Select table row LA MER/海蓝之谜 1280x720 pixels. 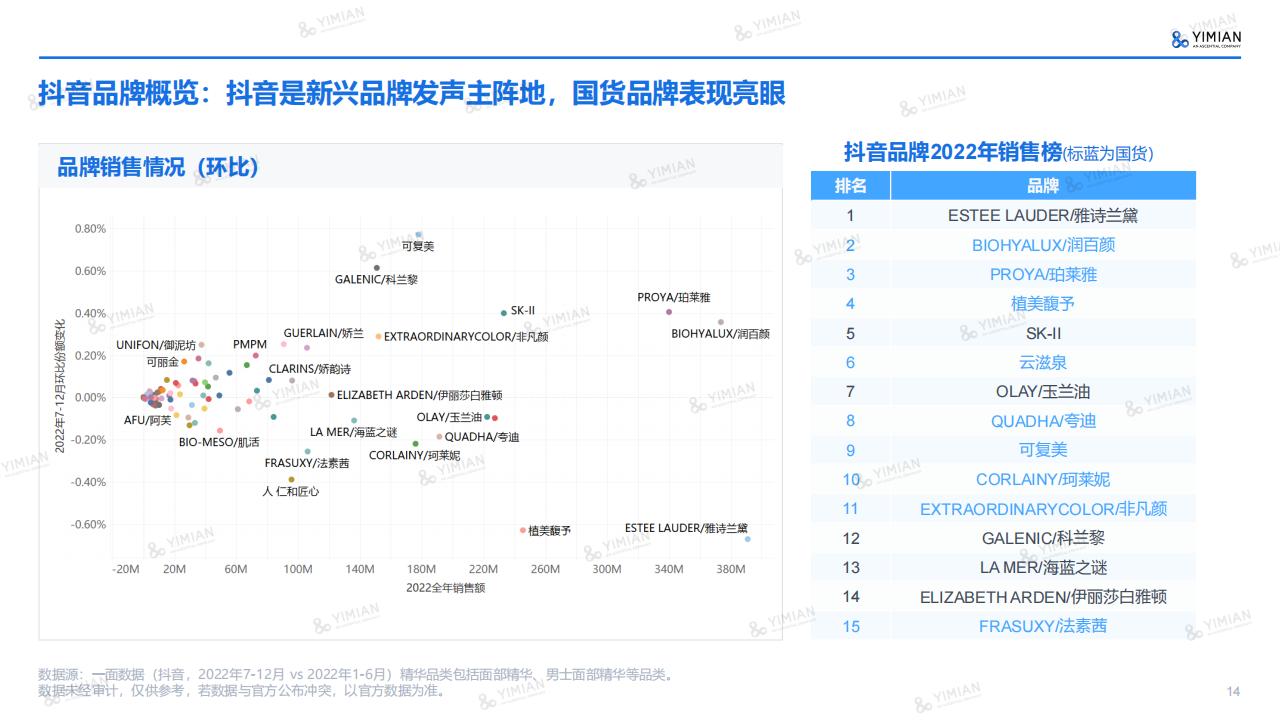(x=1003, y=567)
